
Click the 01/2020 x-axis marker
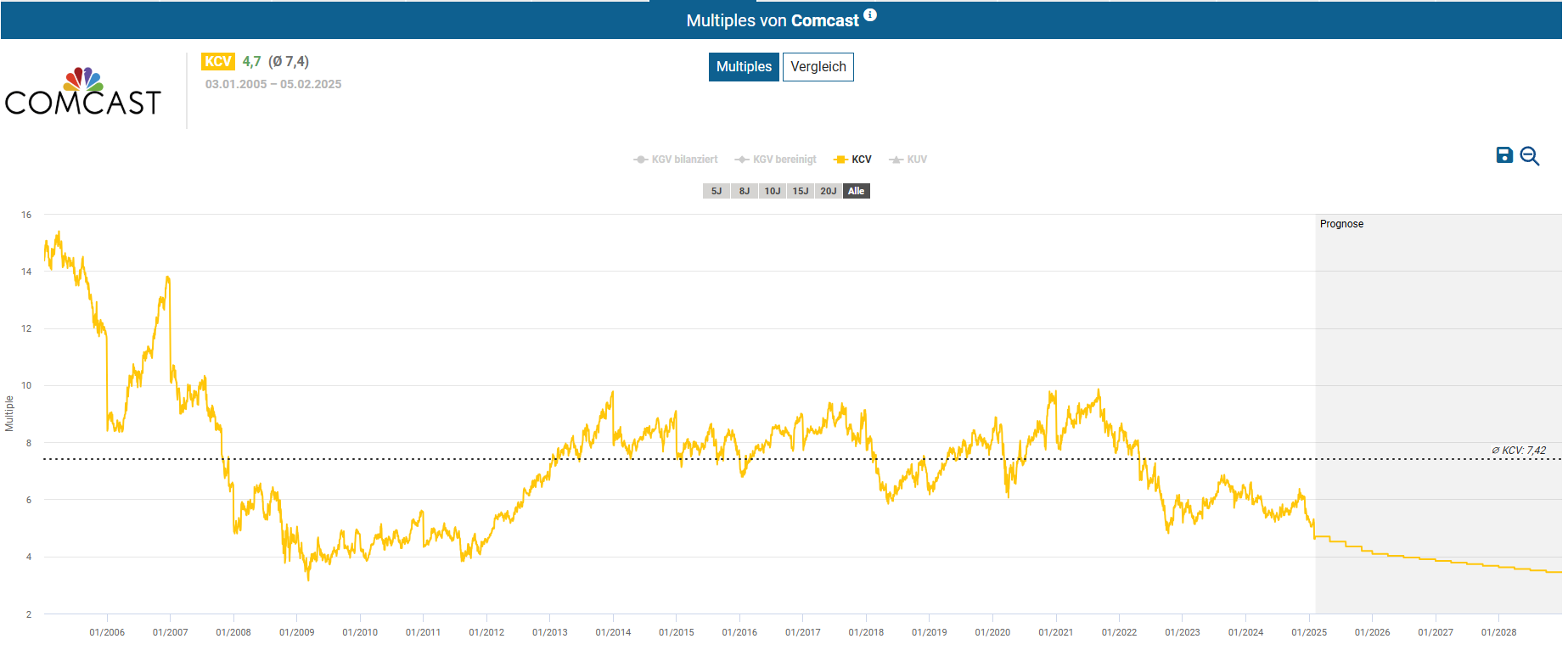[x=992, y=632]
